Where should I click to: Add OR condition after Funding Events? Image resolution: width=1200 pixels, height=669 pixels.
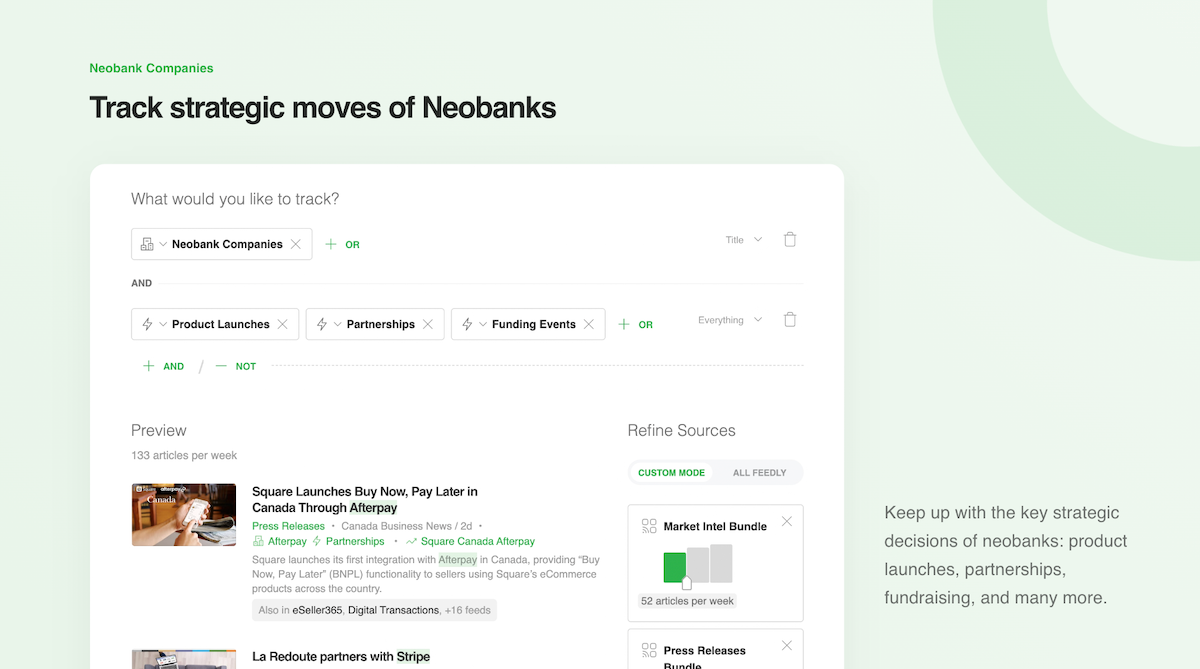point(635,325)
